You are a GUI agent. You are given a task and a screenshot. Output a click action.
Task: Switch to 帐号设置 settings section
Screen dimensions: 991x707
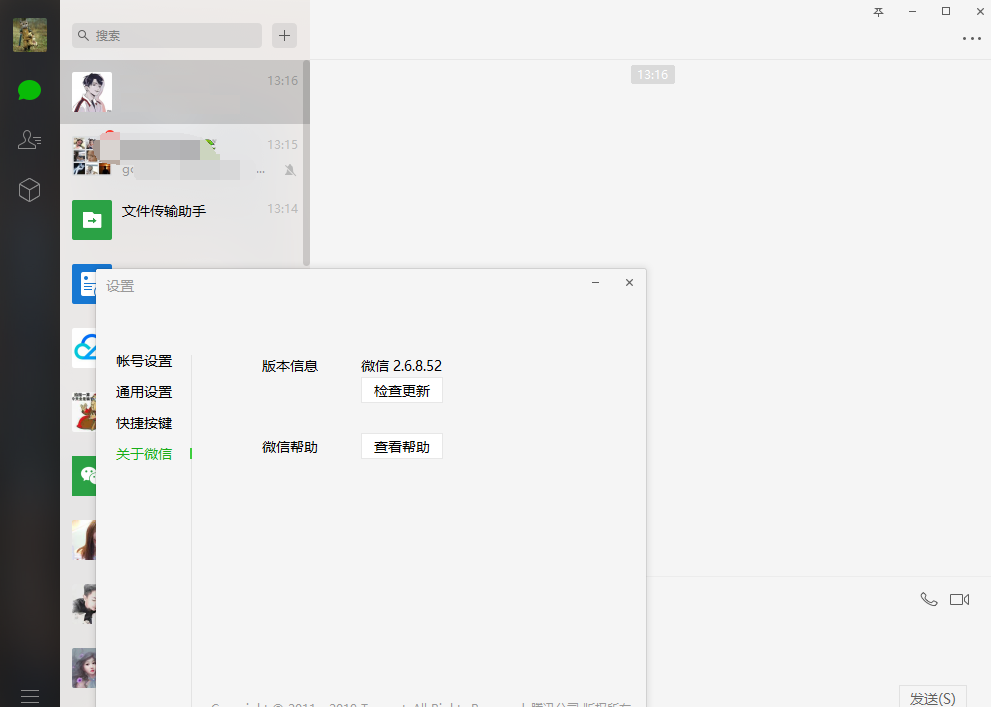click(143, 361)
